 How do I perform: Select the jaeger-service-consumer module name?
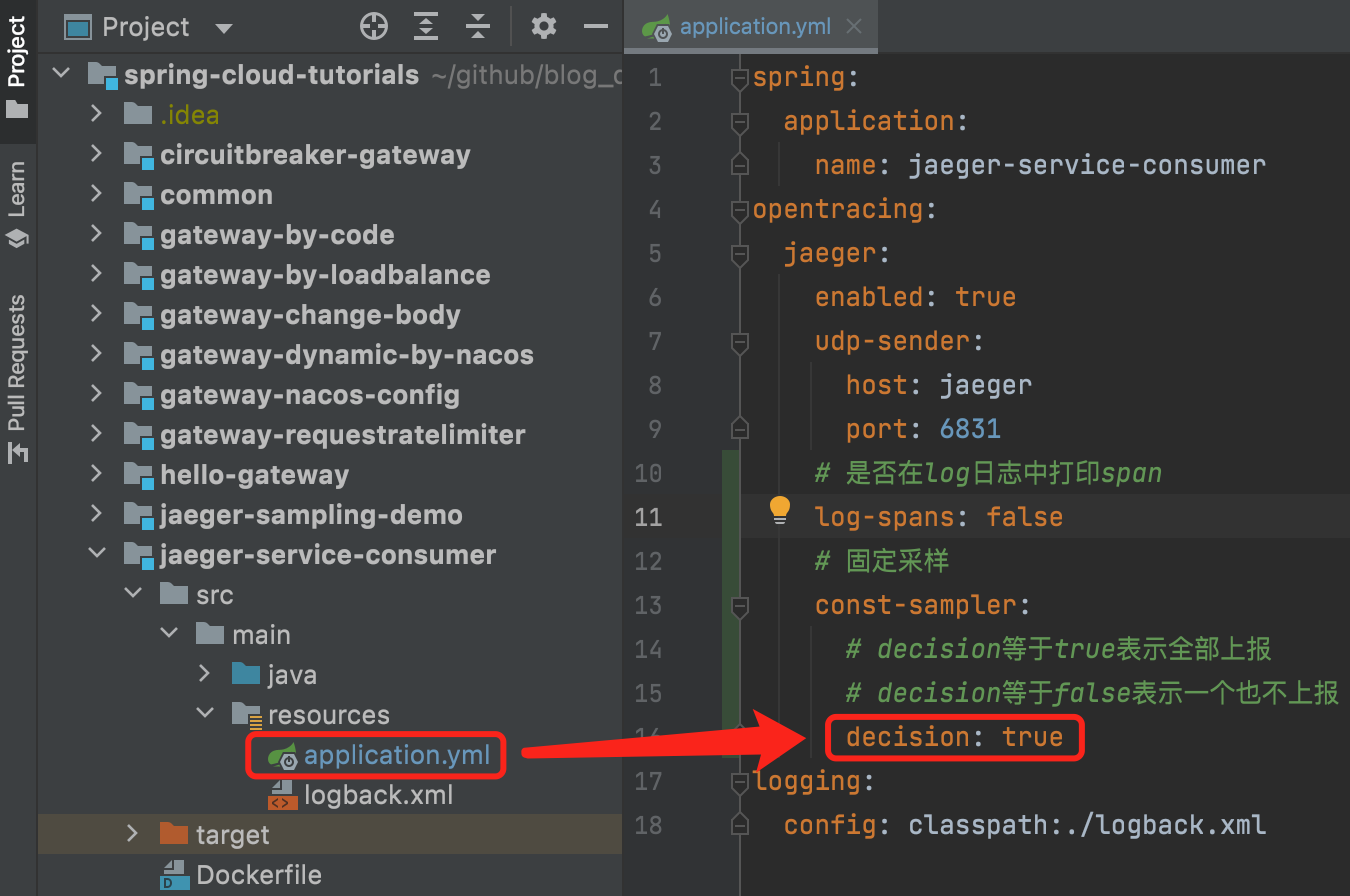click(328, 555)
